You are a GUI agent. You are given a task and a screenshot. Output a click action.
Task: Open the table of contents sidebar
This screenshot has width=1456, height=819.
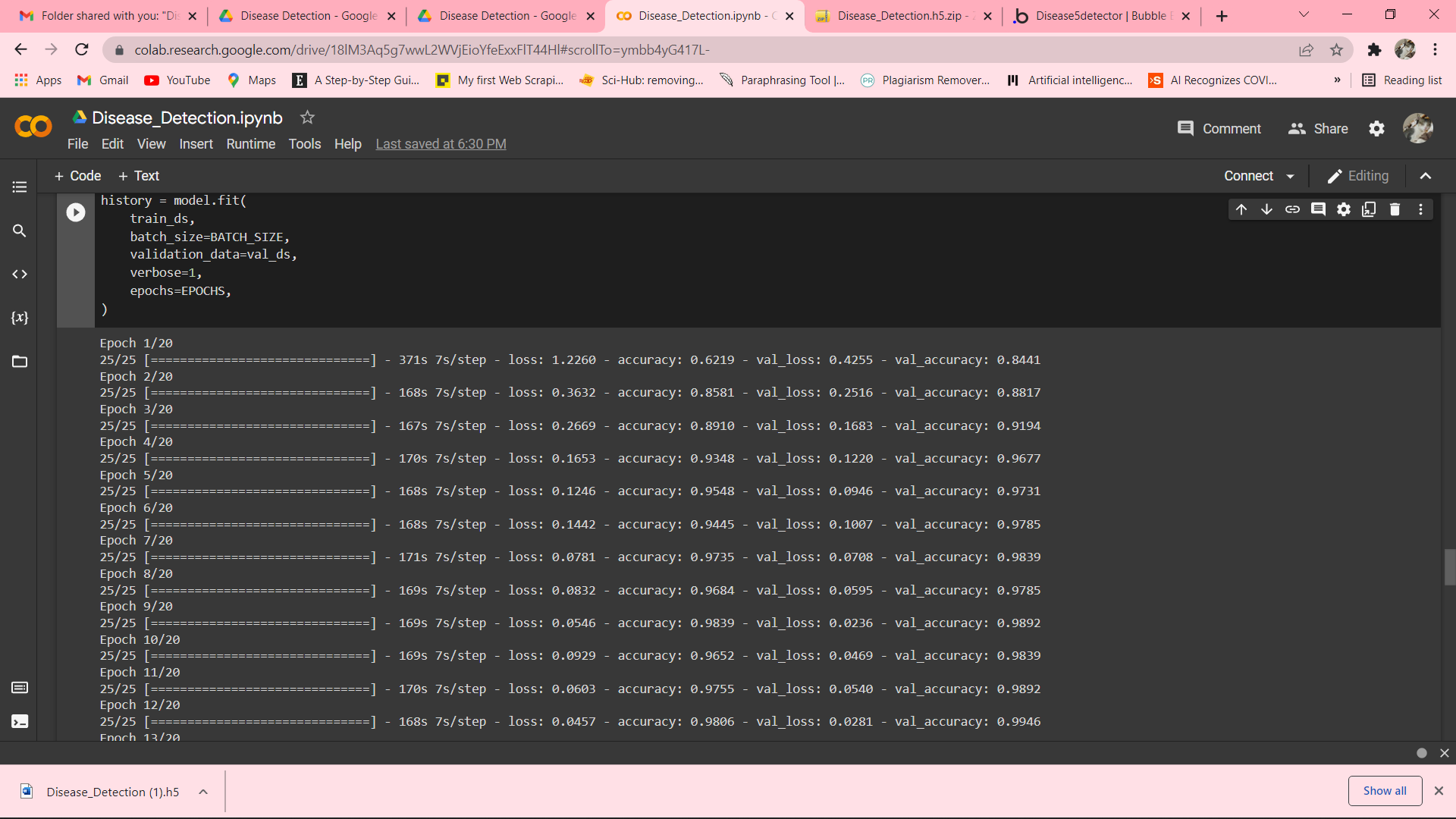[20, 187]
